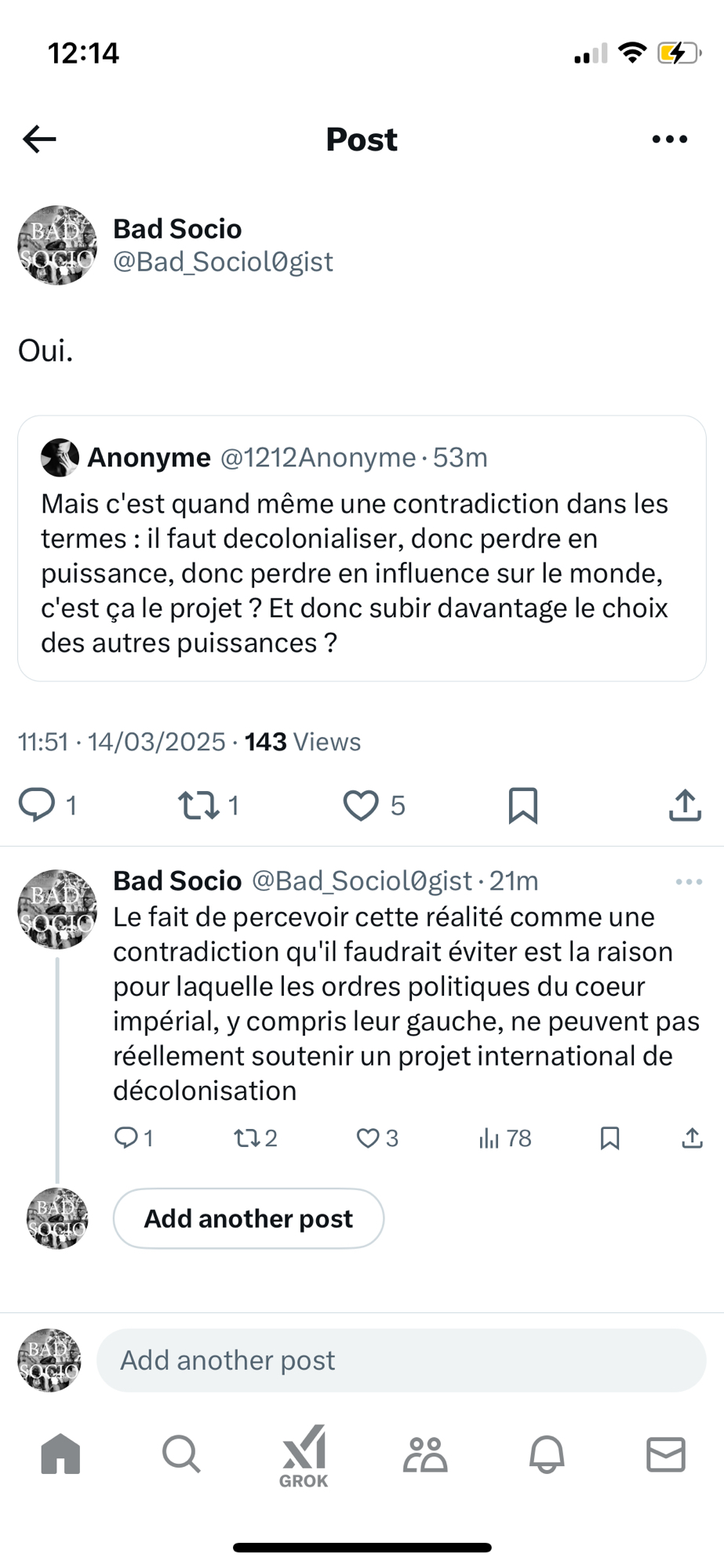This screenshot has width=724, height=1568.
Task: Tap the "Add another post" button
Action: click(x=249, y=1218)
